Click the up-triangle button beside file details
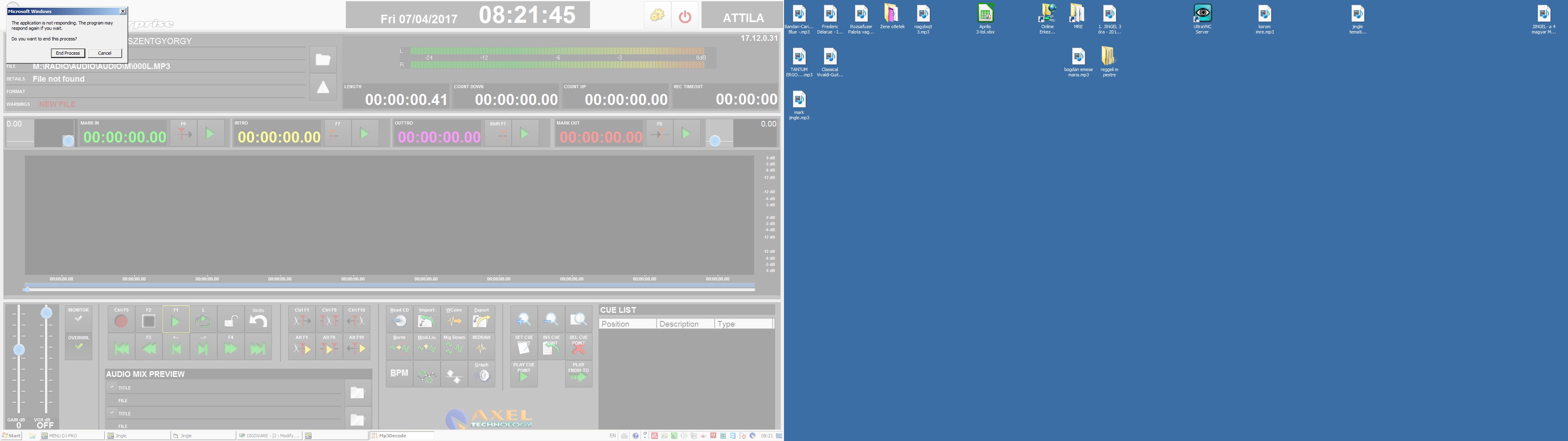1568x441 pixels. point(323,88)
